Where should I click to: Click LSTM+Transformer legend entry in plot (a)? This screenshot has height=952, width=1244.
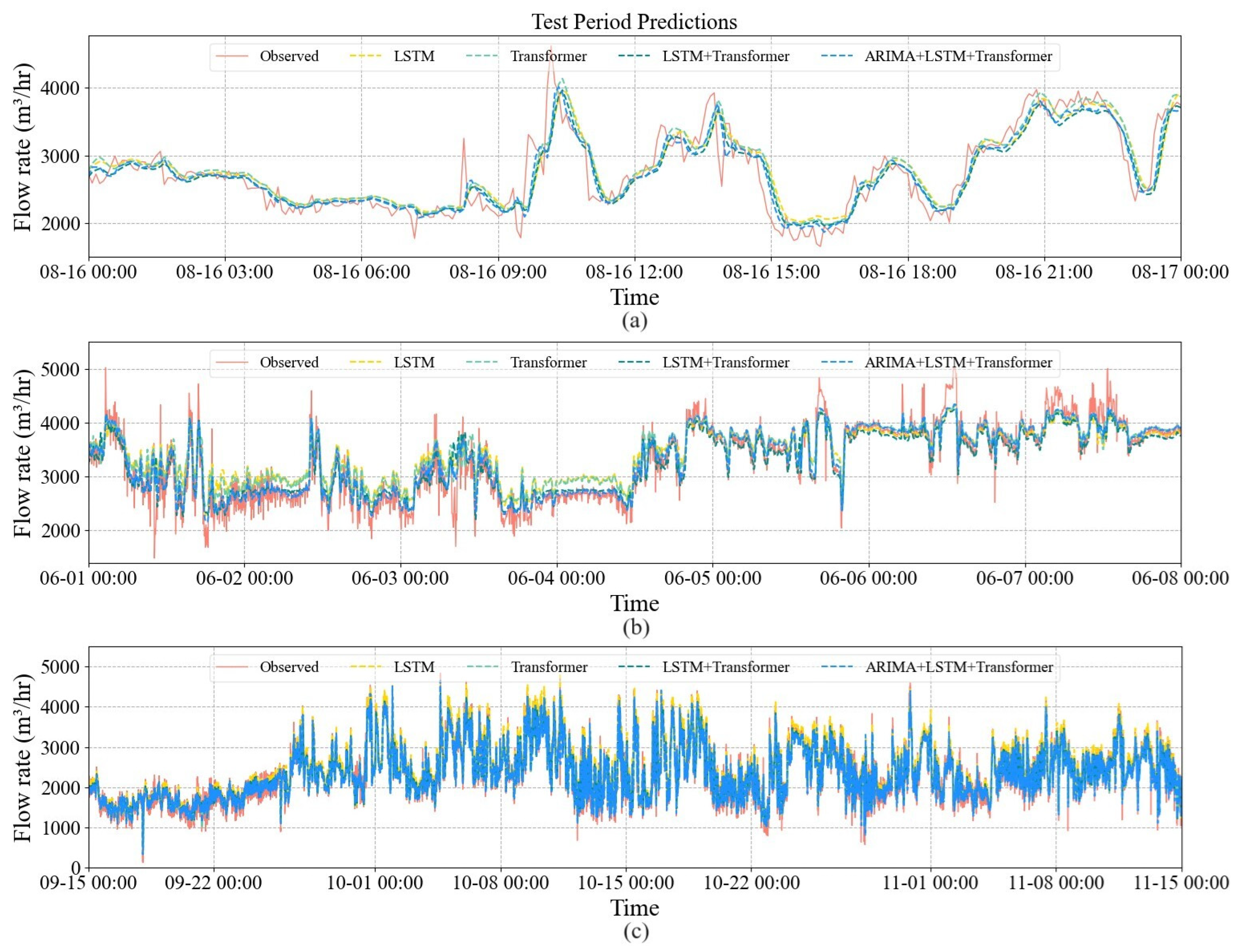click(x=725, y=56)
